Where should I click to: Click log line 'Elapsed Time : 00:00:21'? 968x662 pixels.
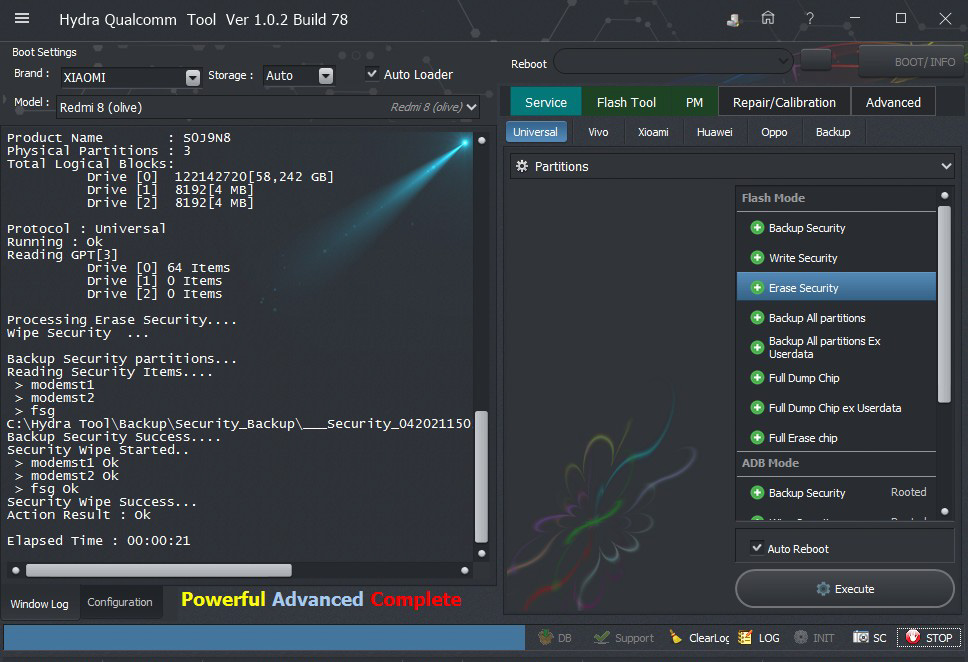pos(99,540)
